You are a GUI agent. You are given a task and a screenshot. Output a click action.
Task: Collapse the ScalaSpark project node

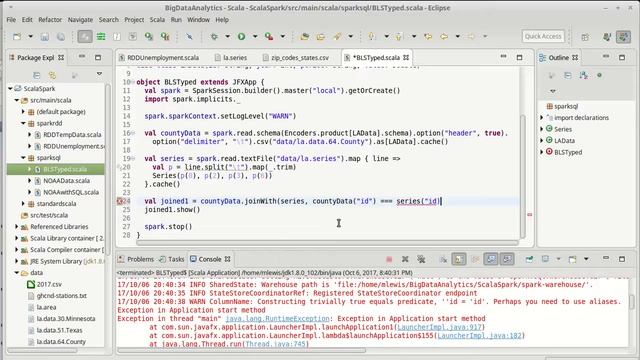tap(10, 89)
